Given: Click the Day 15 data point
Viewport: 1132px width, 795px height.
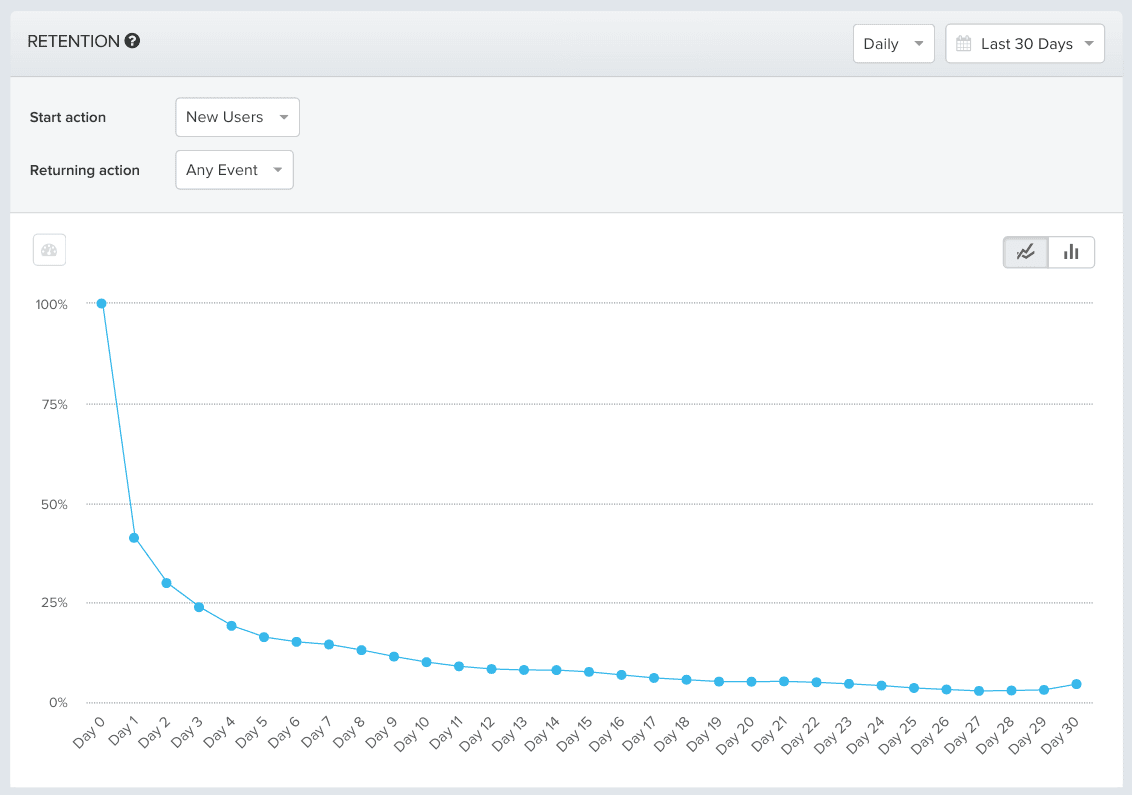Looking at the screenshot, I should 589,672.
